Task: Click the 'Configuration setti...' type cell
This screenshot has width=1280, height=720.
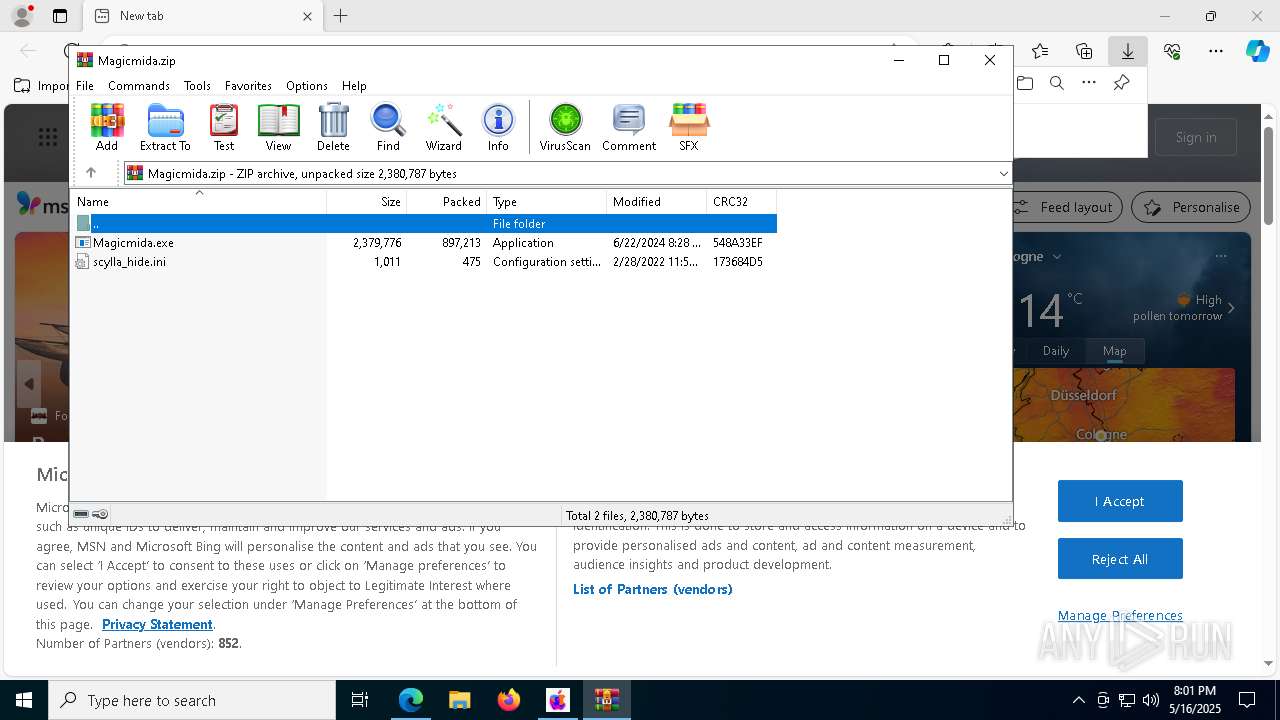Action: pos(546,262)
